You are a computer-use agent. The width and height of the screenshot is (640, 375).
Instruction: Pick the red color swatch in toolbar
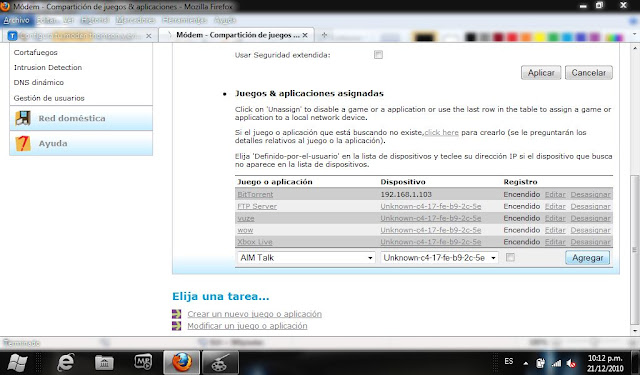(512, 37)
